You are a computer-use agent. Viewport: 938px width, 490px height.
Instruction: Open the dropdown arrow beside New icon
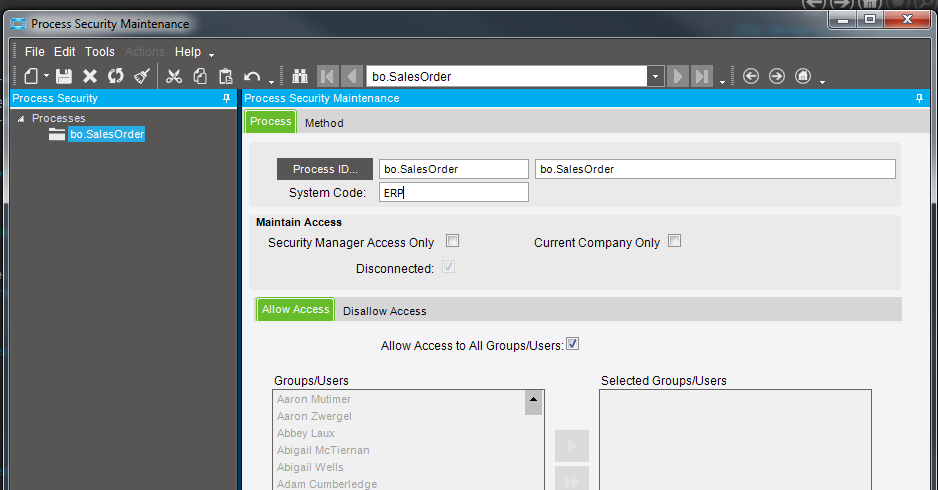[x=46, y=77]
